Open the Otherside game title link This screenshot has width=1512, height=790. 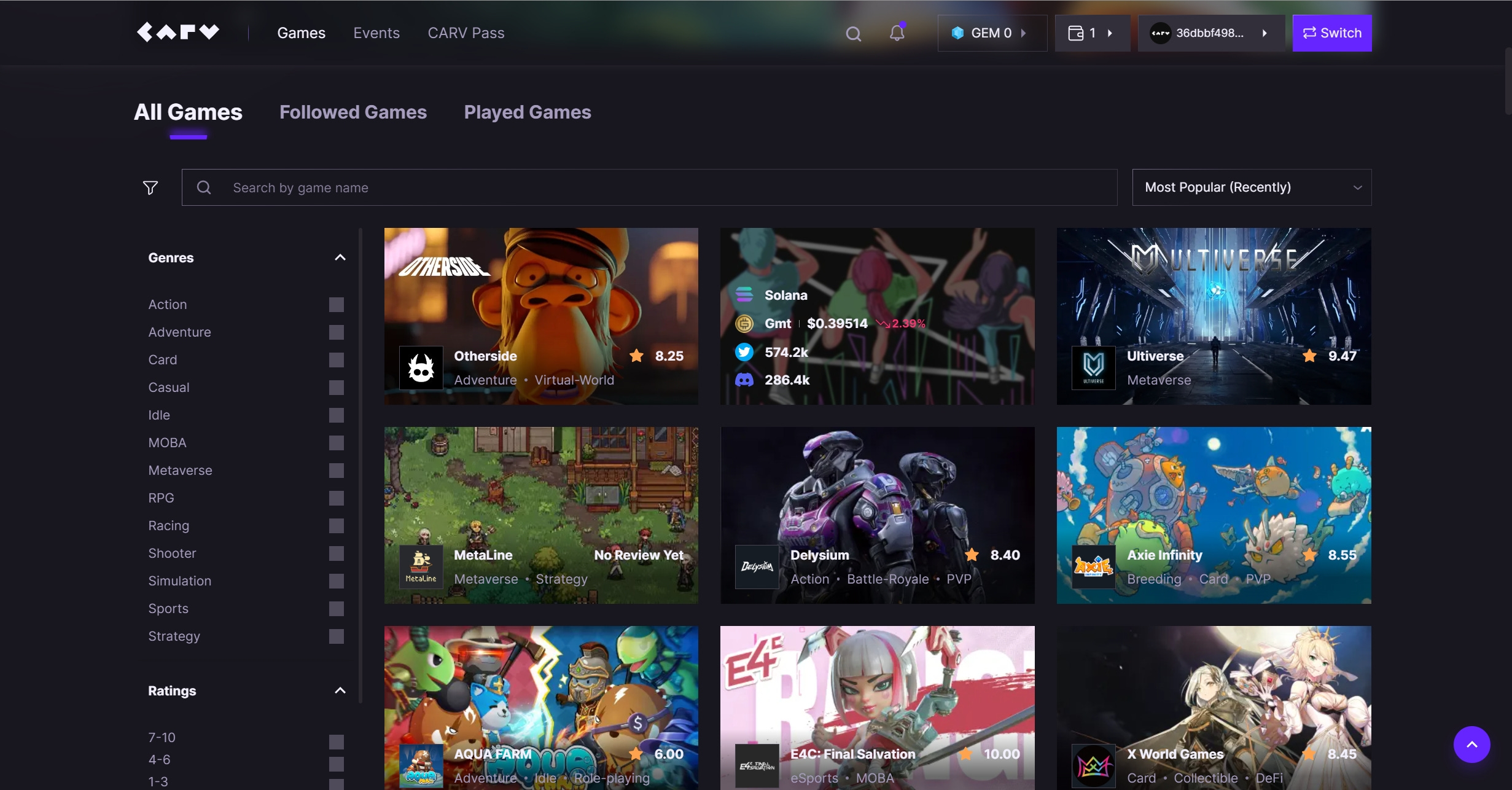tap(485, 356)
